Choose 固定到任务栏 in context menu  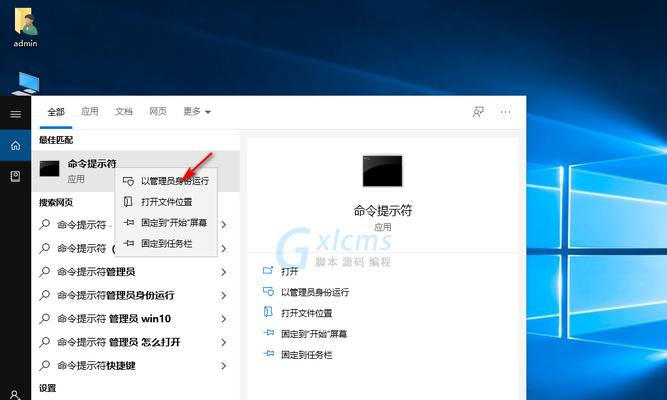coord(166,243)
